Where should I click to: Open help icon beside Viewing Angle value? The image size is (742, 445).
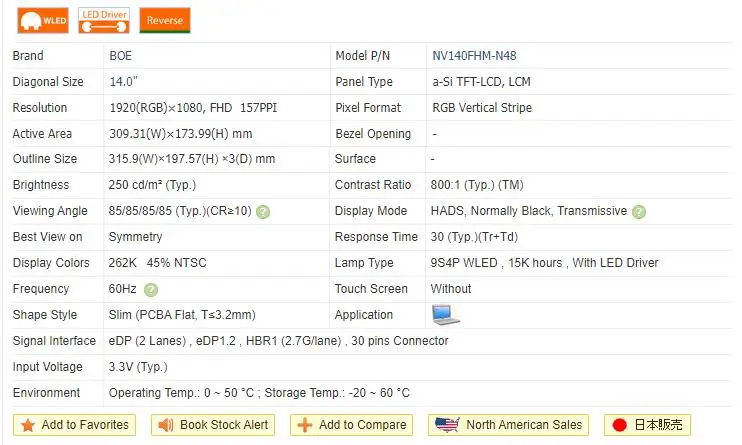coord(263,212)
